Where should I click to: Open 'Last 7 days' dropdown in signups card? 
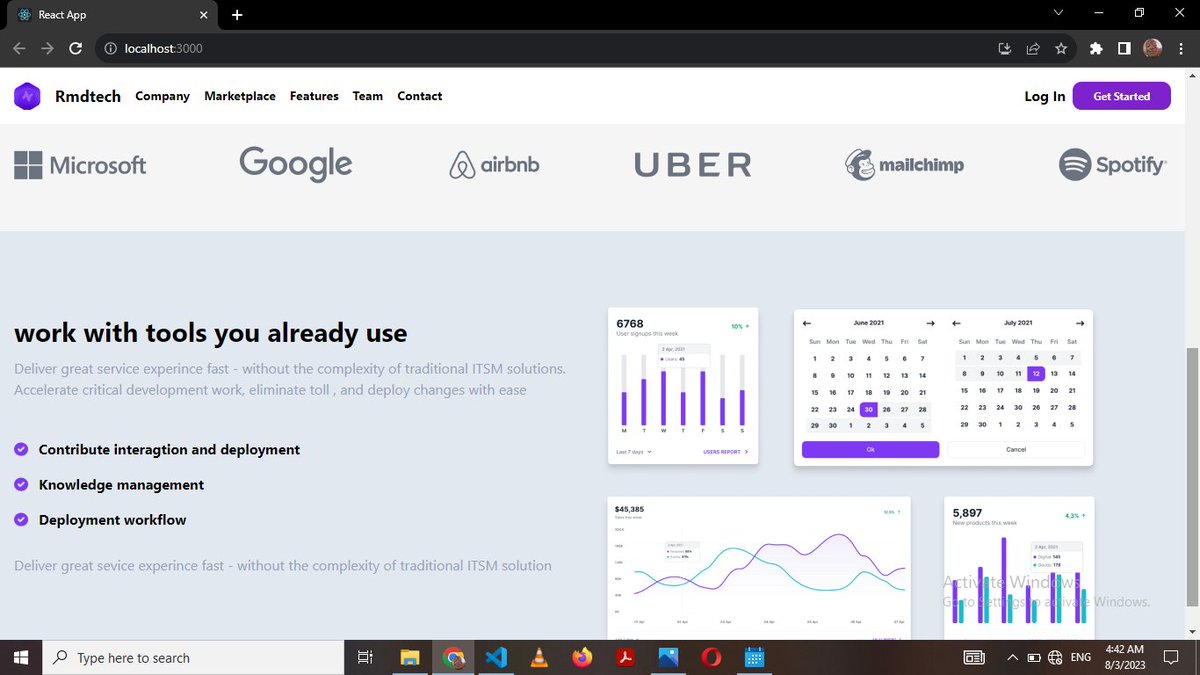click(636, 452)
